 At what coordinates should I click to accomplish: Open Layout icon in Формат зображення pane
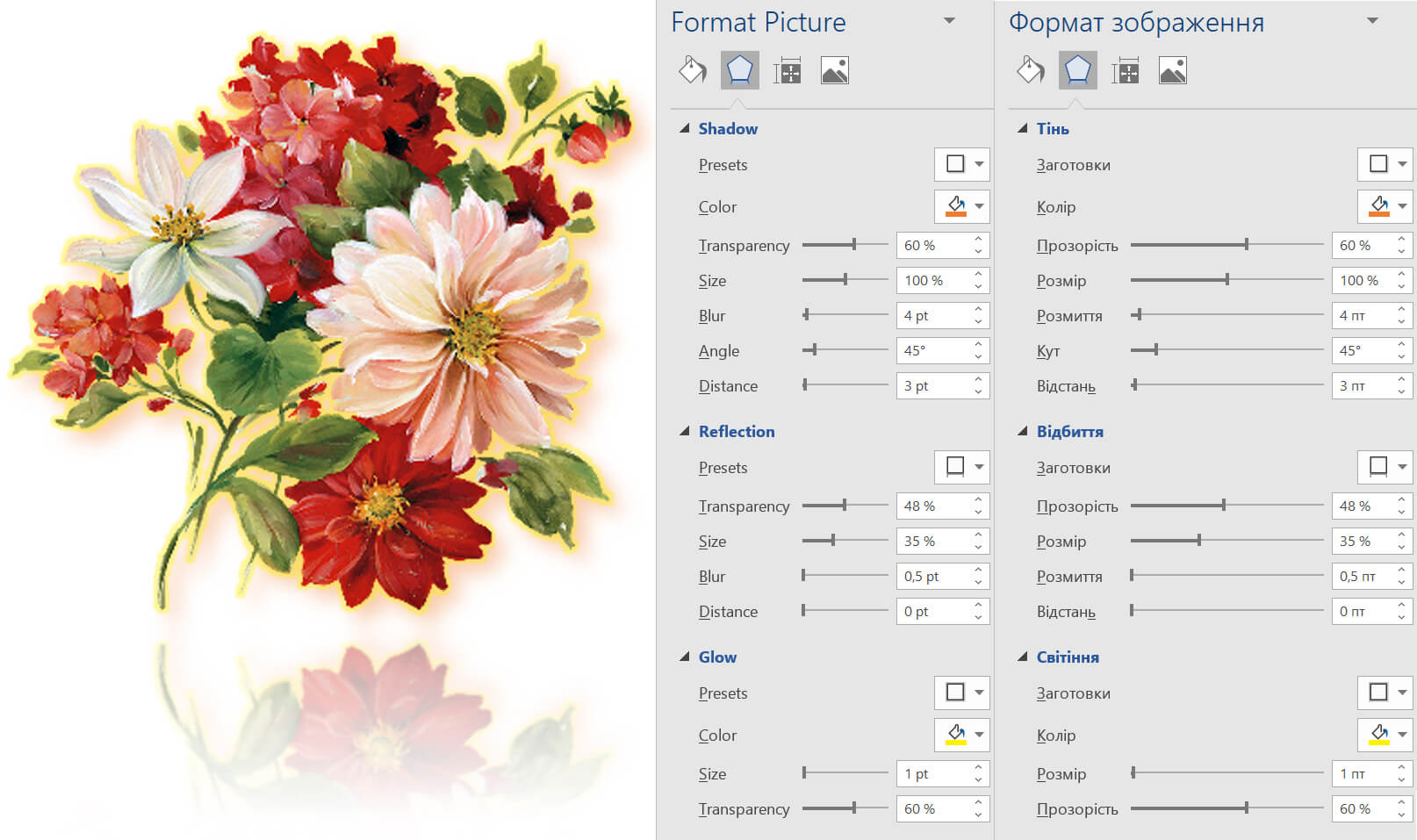coord(1125,70)
